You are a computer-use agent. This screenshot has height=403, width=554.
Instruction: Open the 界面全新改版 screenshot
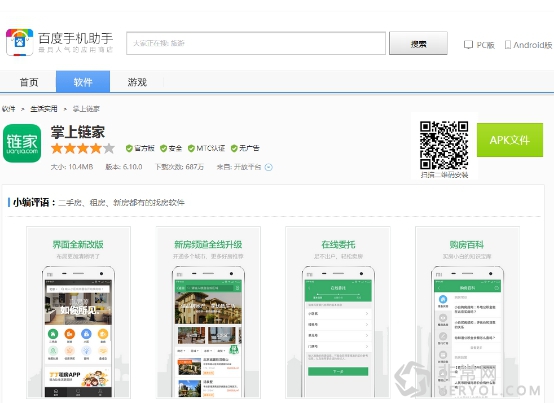78,312
